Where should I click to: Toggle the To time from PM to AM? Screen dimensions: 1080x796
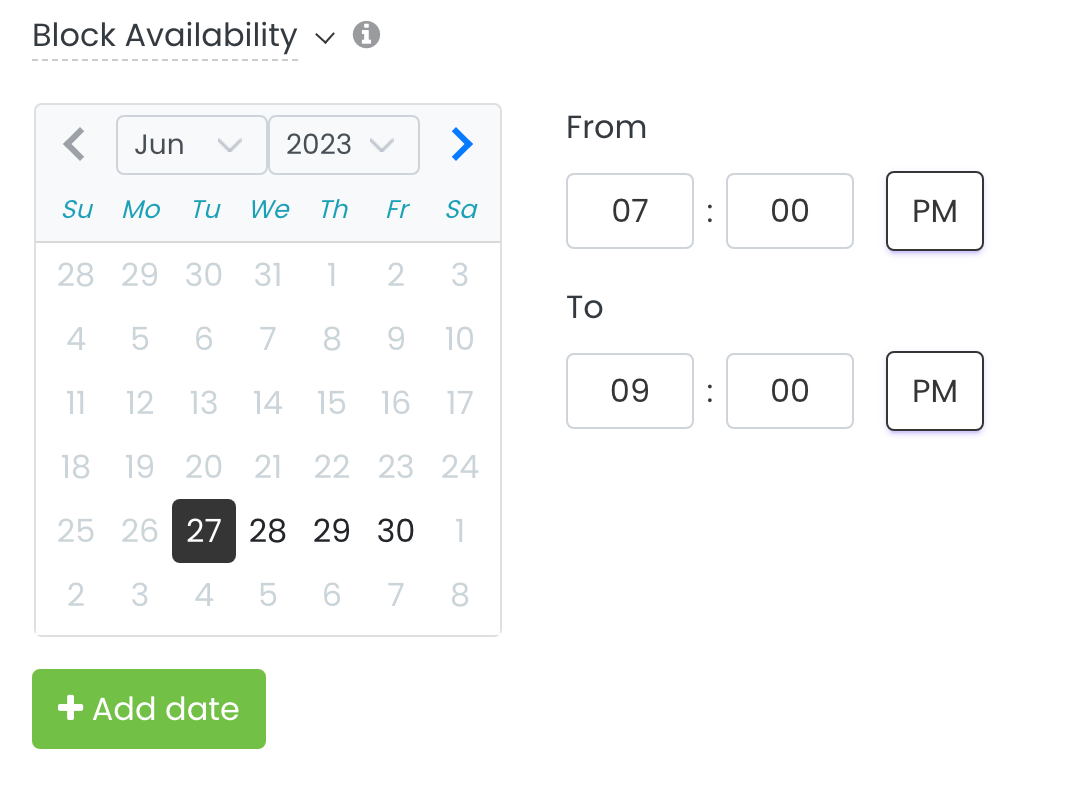click(934, 391)
